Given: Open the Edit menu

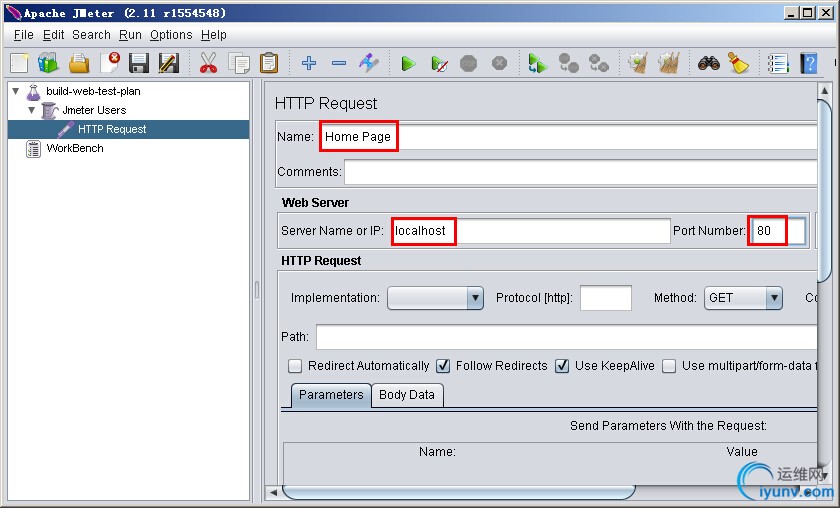Looking at the screenshot, I should [54, 35].
